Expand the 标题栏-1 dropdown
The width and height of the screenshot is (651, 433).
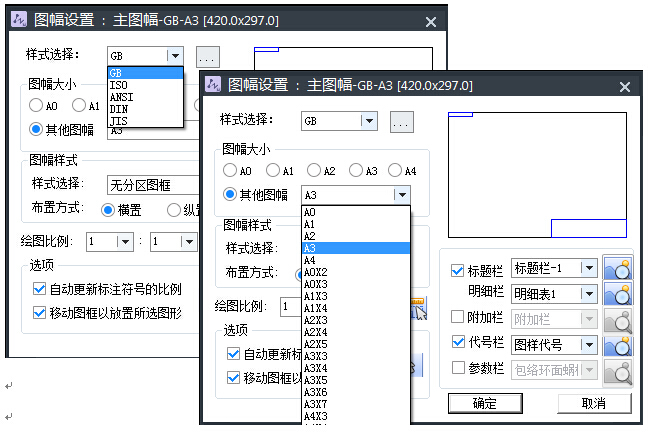coord(589,268)
